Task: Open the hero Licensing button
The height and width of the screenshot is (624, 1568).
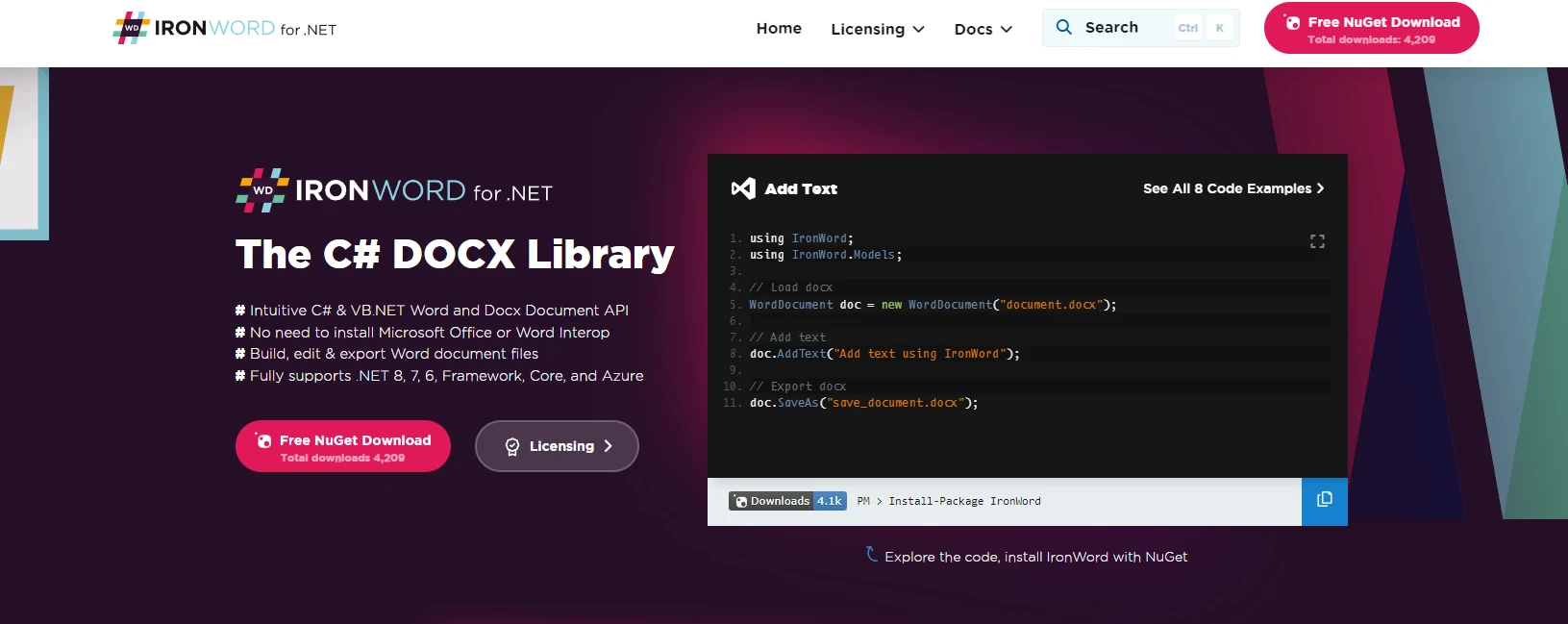Action: (557, 446)
